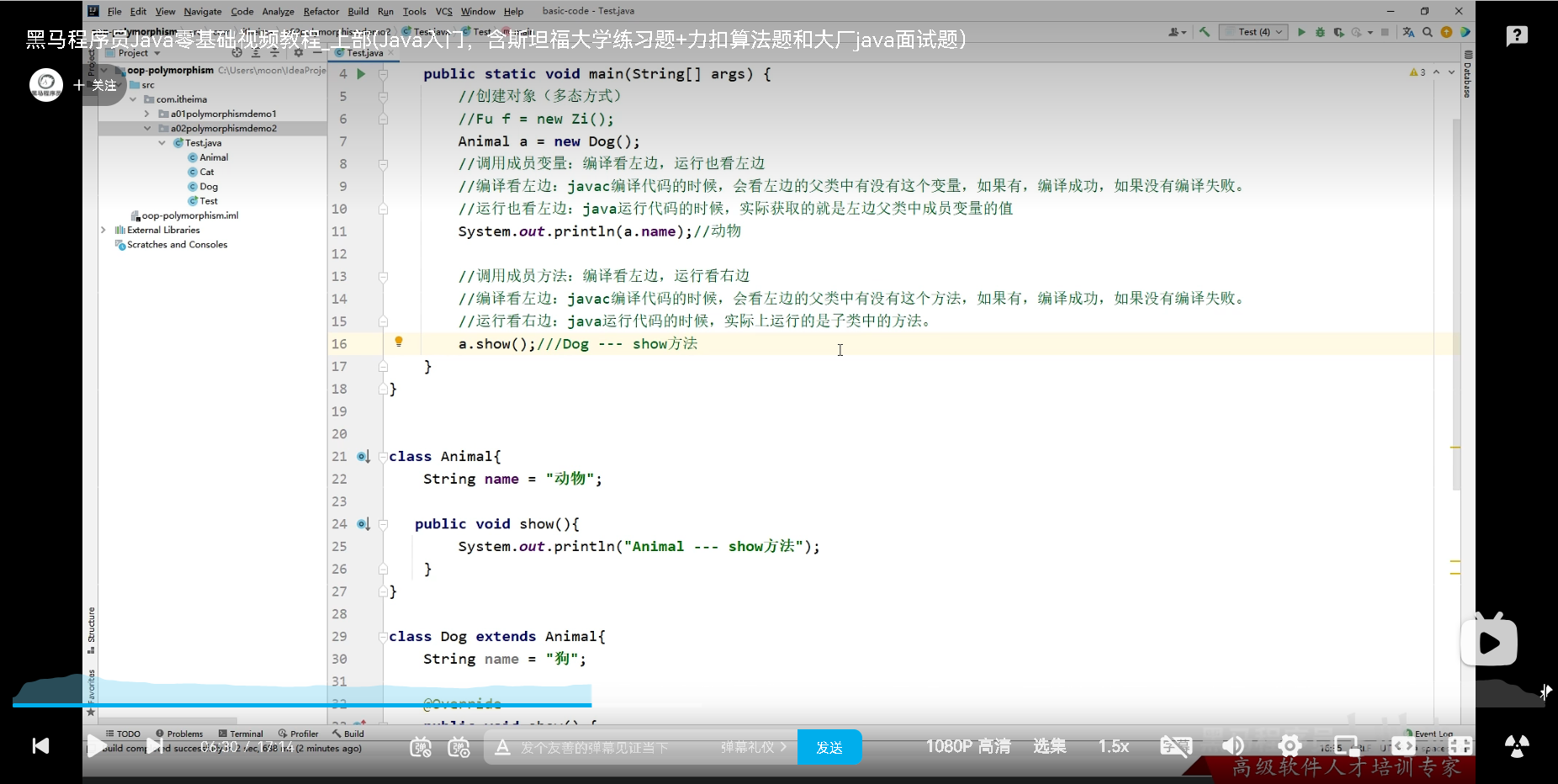Click the stop process icon
The height and width of the screenshot is (784, 1558).
tap(1385, 32)
